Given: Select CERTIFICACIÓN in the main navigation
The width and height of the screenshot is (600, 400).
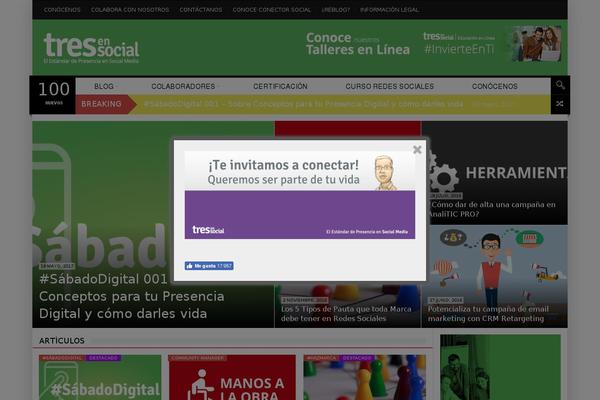Looking at the screenshot, I should [280, 86].
